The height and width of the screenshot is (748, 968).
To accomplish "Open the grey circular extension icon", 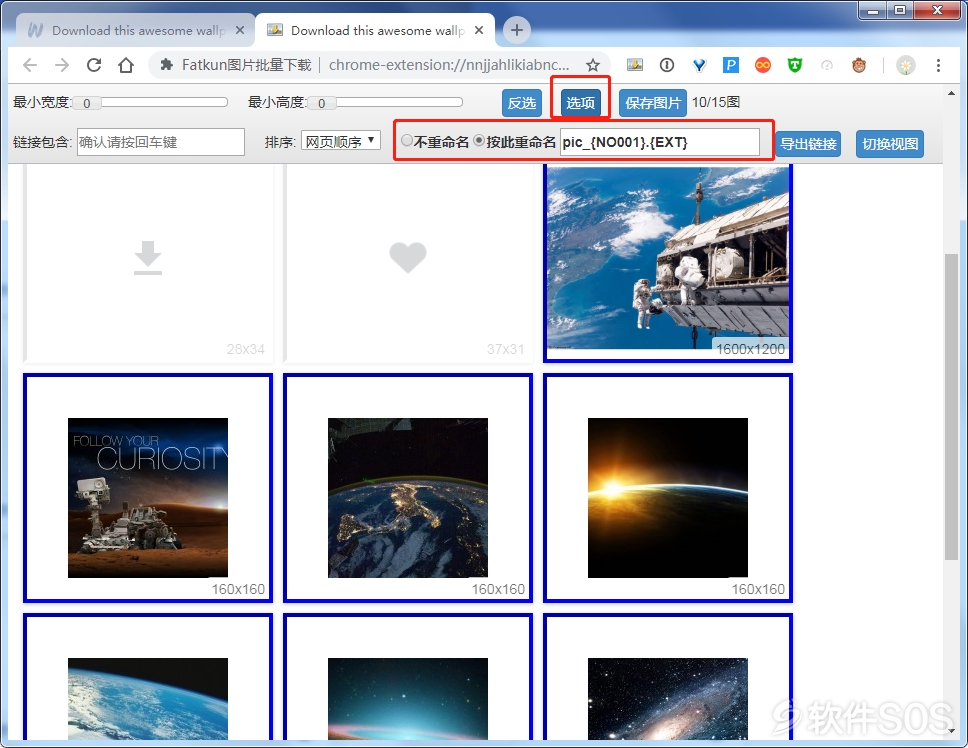I will (827, 65).
